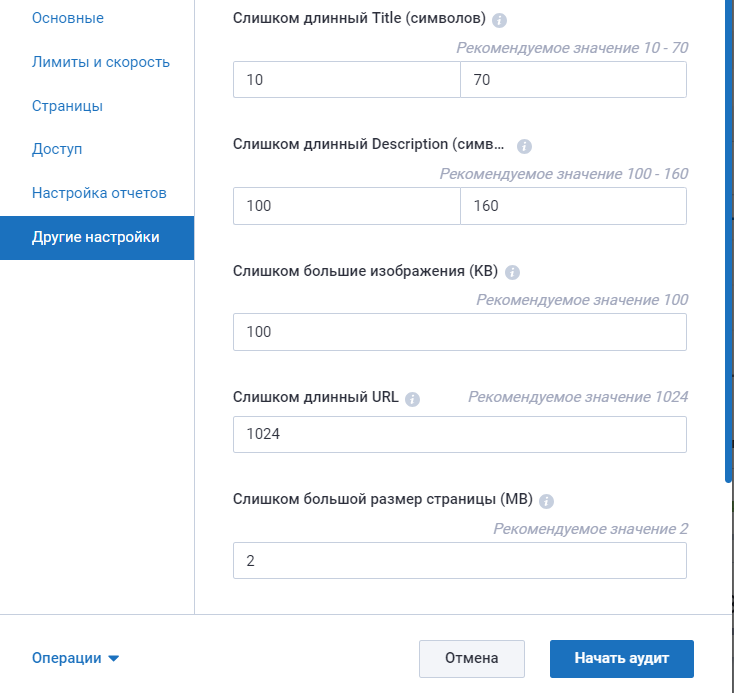Go to the Доступ section
The width and height of the screenshot is (734, 693).
tap(57, 149)
